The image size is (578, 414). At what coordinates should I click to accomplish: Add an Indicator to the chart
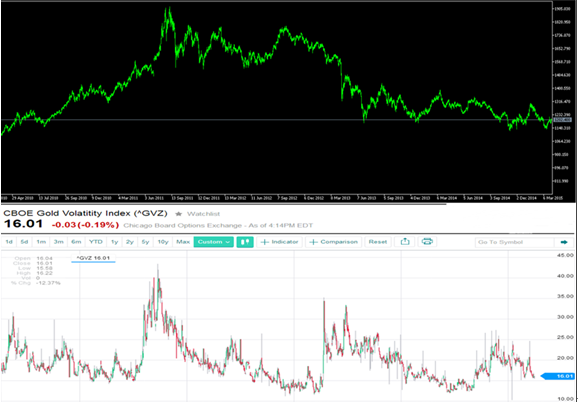pos(279,242)
